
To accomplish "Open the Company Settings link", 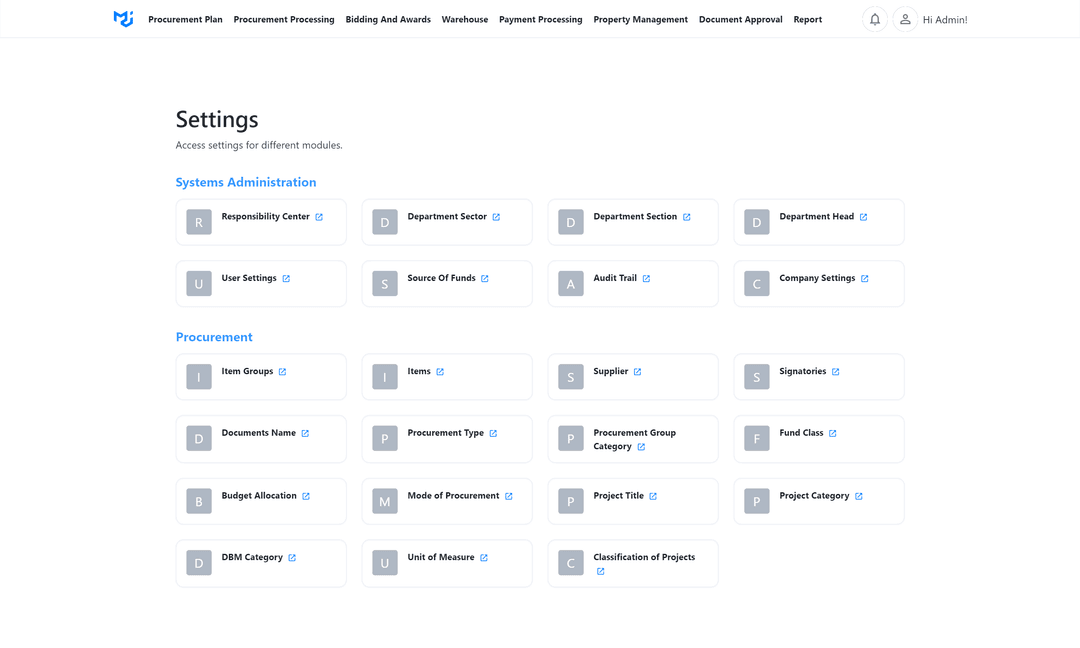I will click(x=817, y=279).
